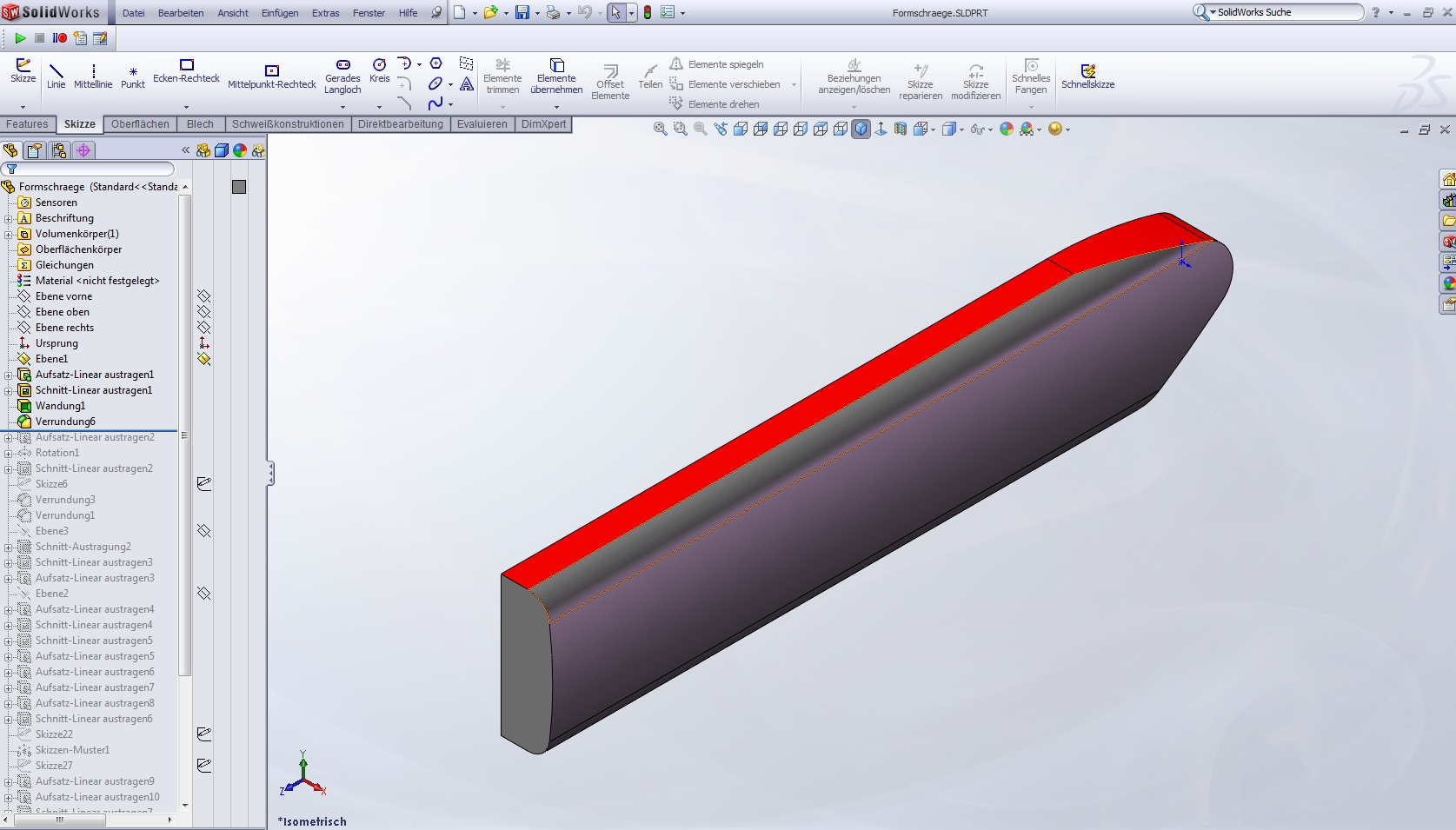Open the Bearbeiten menu
This screenshot has width=1456, height=830.
pyautogui.click(x=181, y=13)
